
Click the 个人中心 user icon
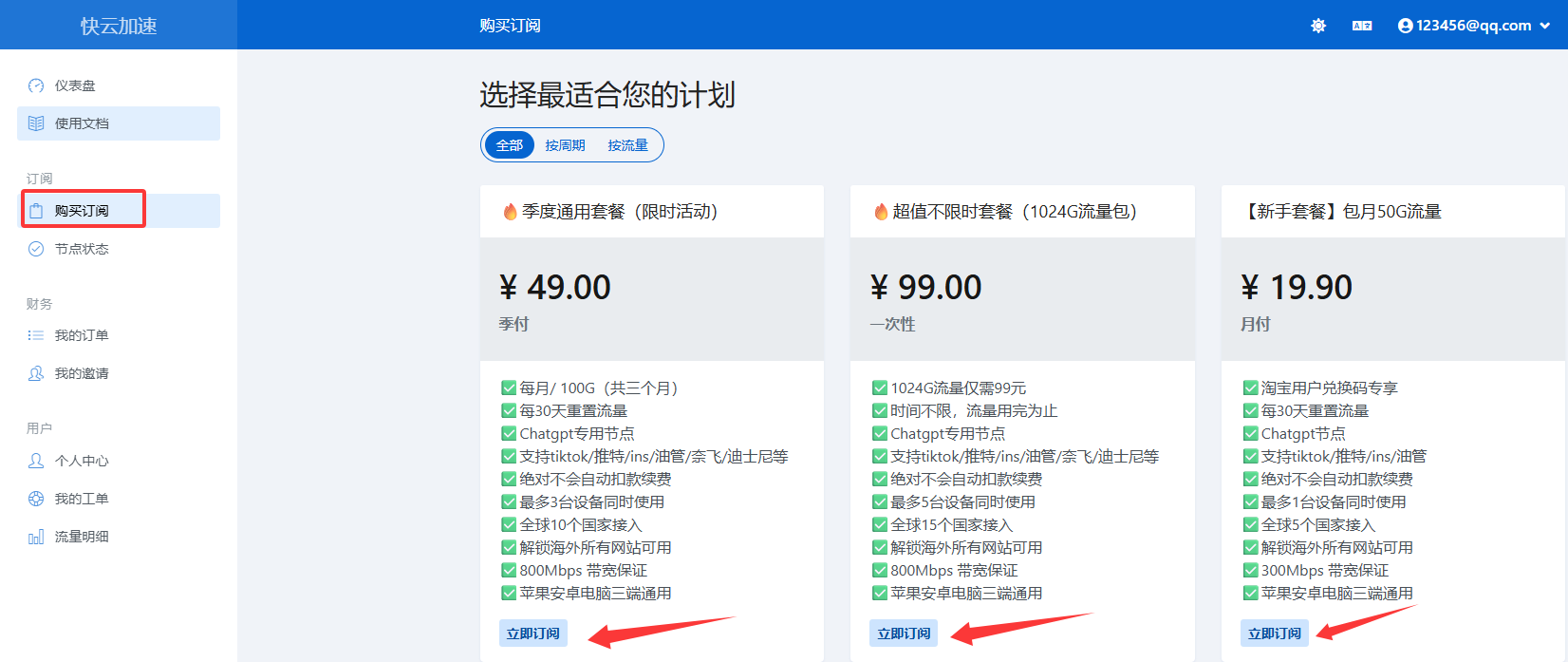pos(36,461)
